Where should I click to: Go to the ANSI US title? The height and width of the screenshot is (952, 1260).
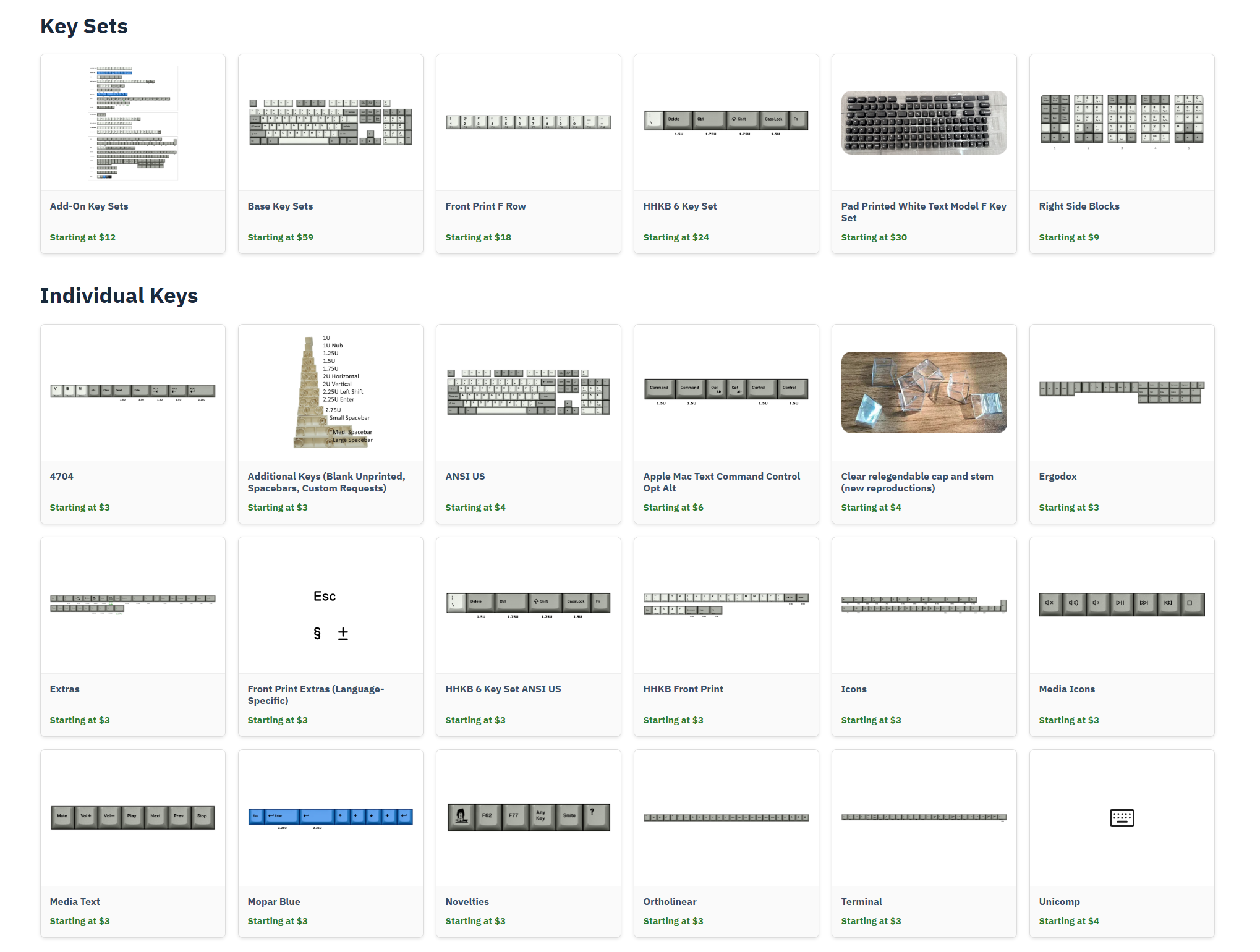[x=466, y=477]
